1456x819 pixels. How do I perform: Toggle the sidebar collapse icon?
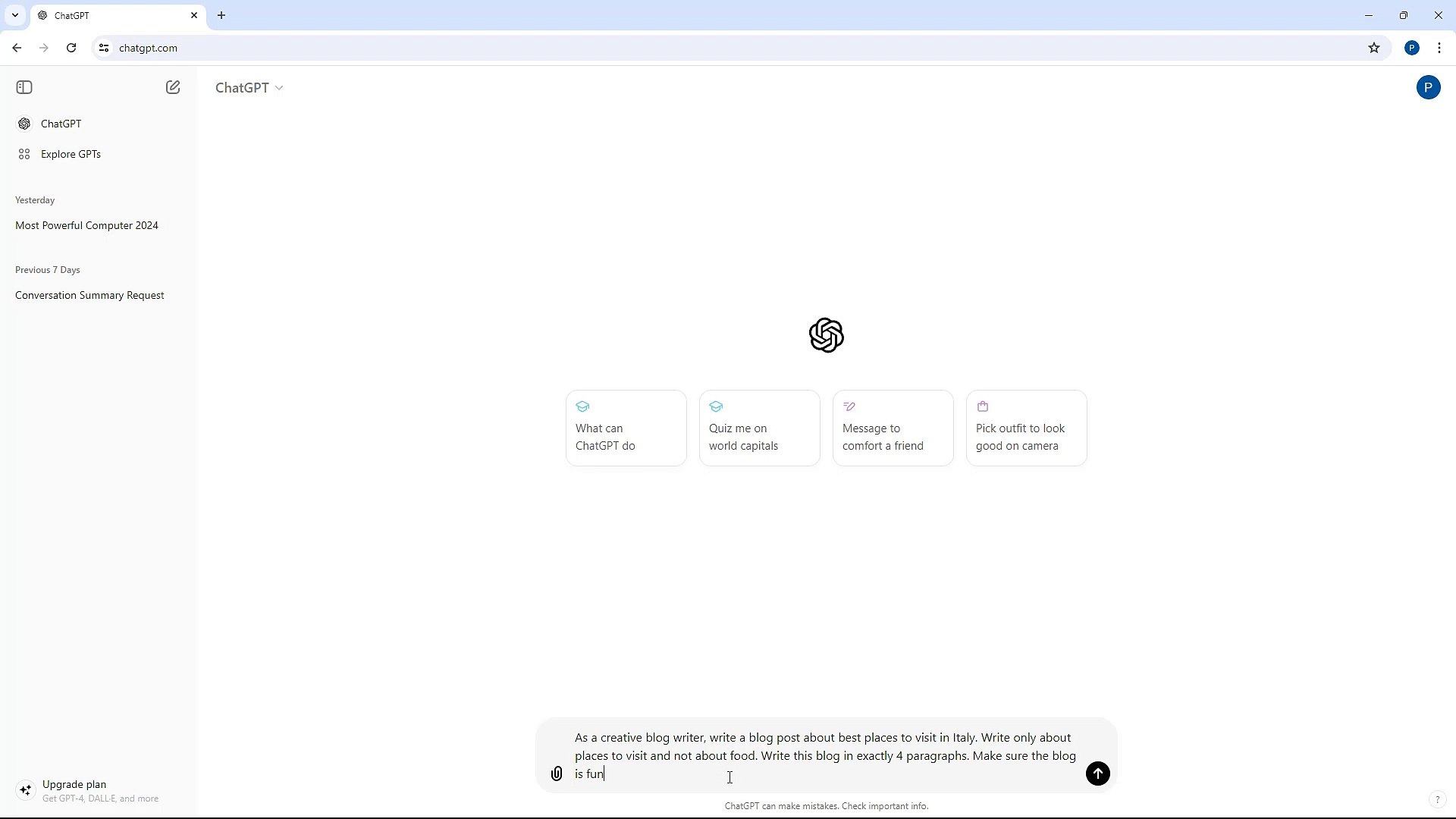[x=24, y=87]
